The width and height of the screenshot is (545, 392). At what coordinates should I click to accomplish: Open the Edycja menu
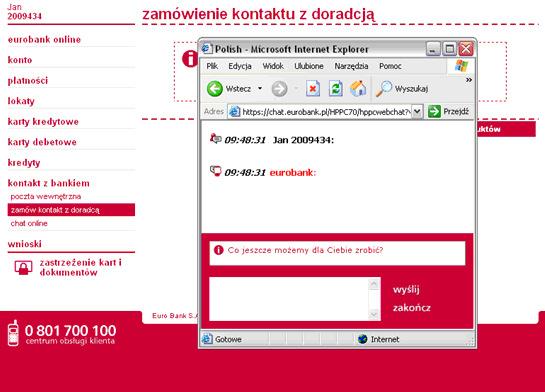[x=240, y=66]
